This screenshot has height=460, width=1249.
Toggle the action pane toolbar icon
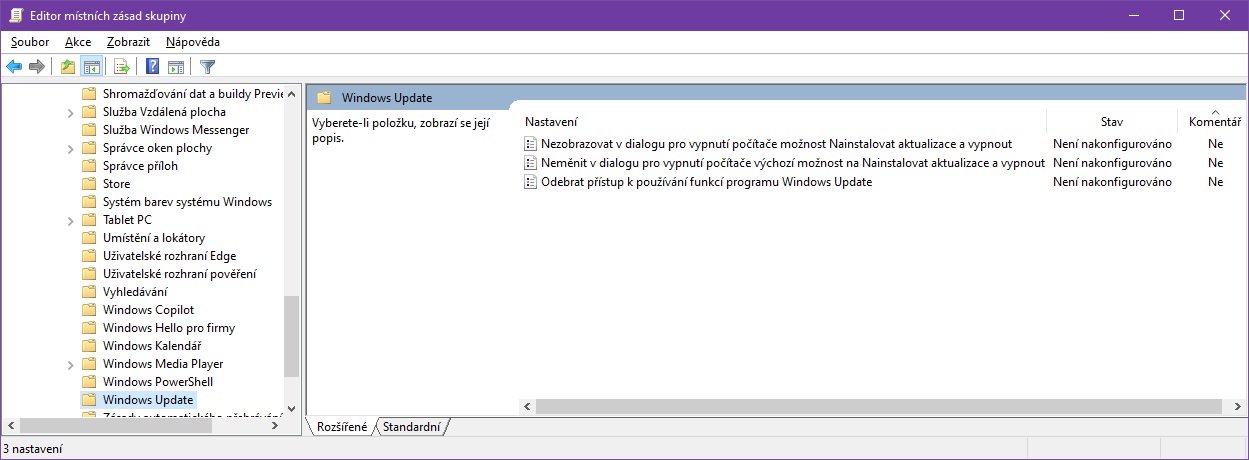coord(176,67)
